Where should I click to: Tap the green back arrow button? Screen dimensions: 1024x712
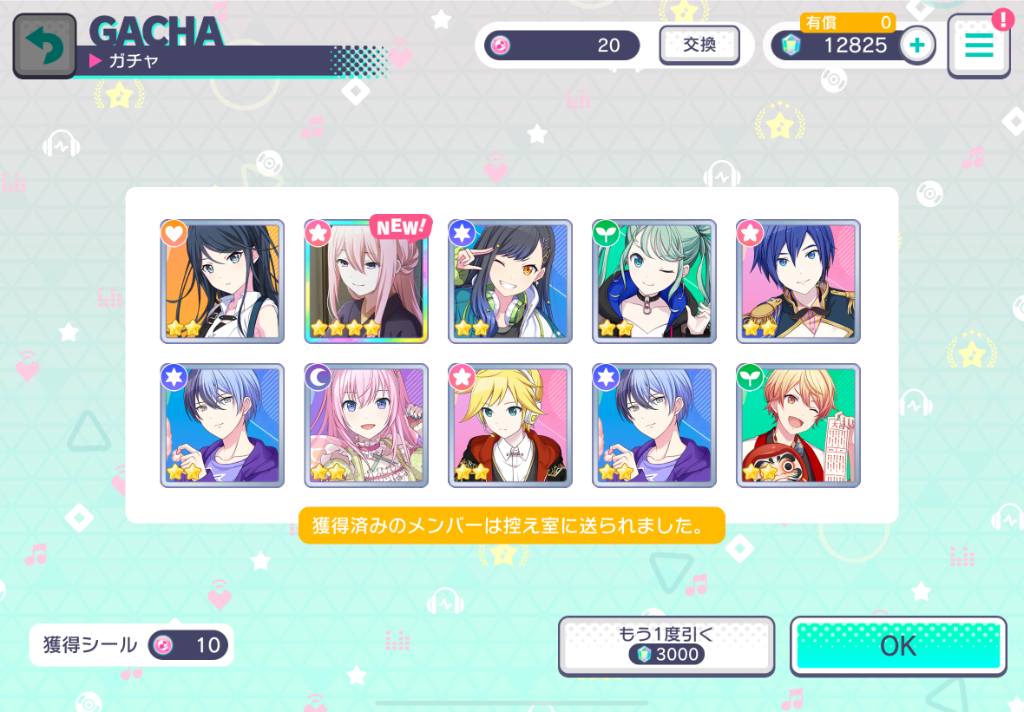[44, 46]
